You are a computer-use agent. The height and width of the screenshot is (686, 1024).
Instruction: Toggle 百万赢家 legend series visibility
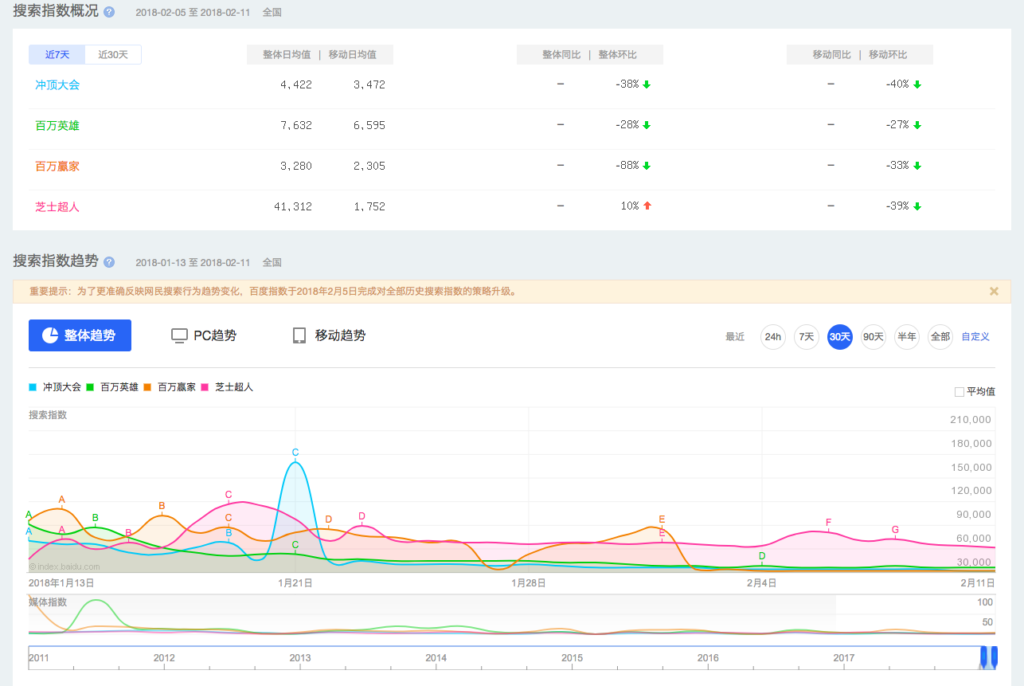pyautogui.click(x=147, y=386)
